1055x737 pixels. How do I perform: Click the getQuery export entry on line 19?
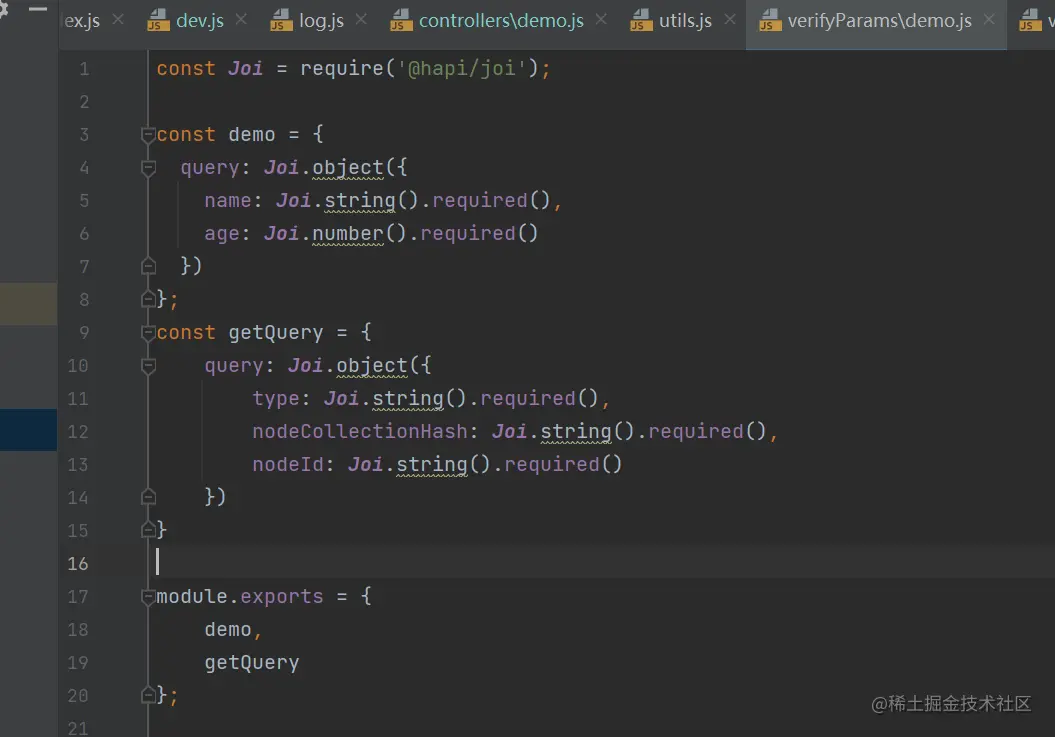point(252,663)
